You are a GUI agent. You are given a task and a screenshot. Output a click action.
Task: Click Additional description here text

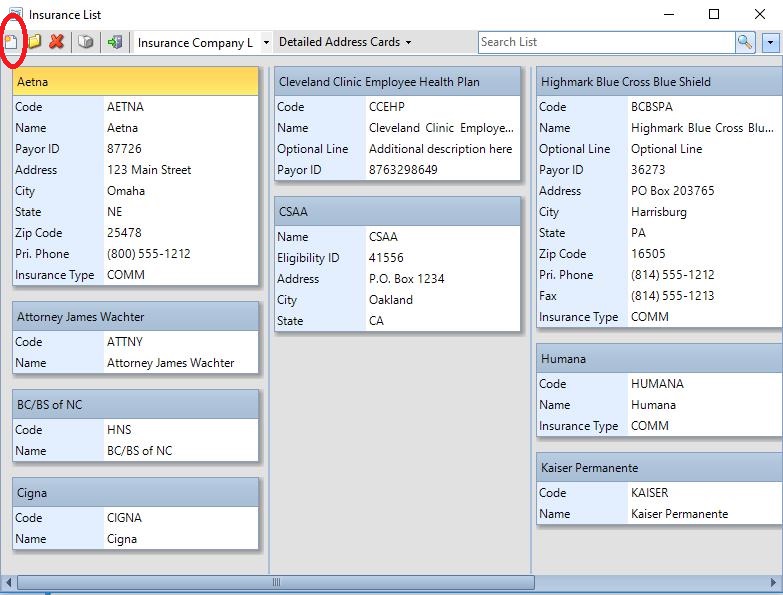440,149
